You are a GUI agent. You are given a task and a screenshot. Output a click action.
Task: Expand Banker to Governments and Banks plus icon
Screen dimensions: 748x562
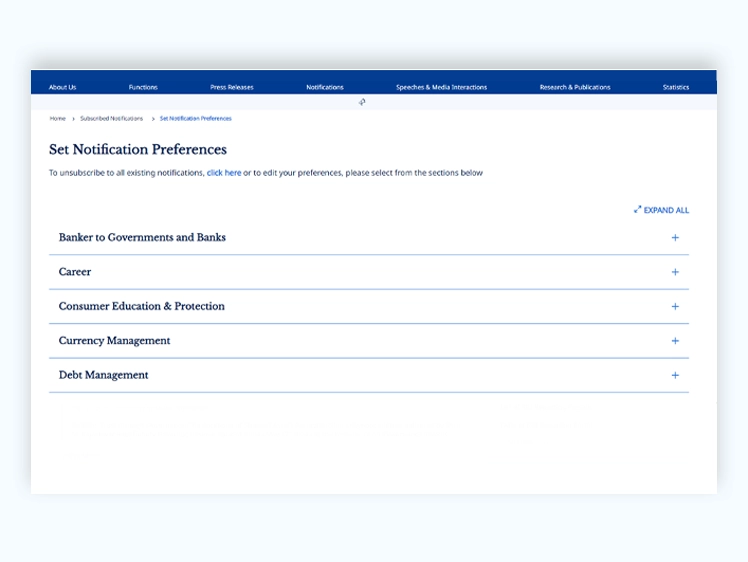coord(675,238)
